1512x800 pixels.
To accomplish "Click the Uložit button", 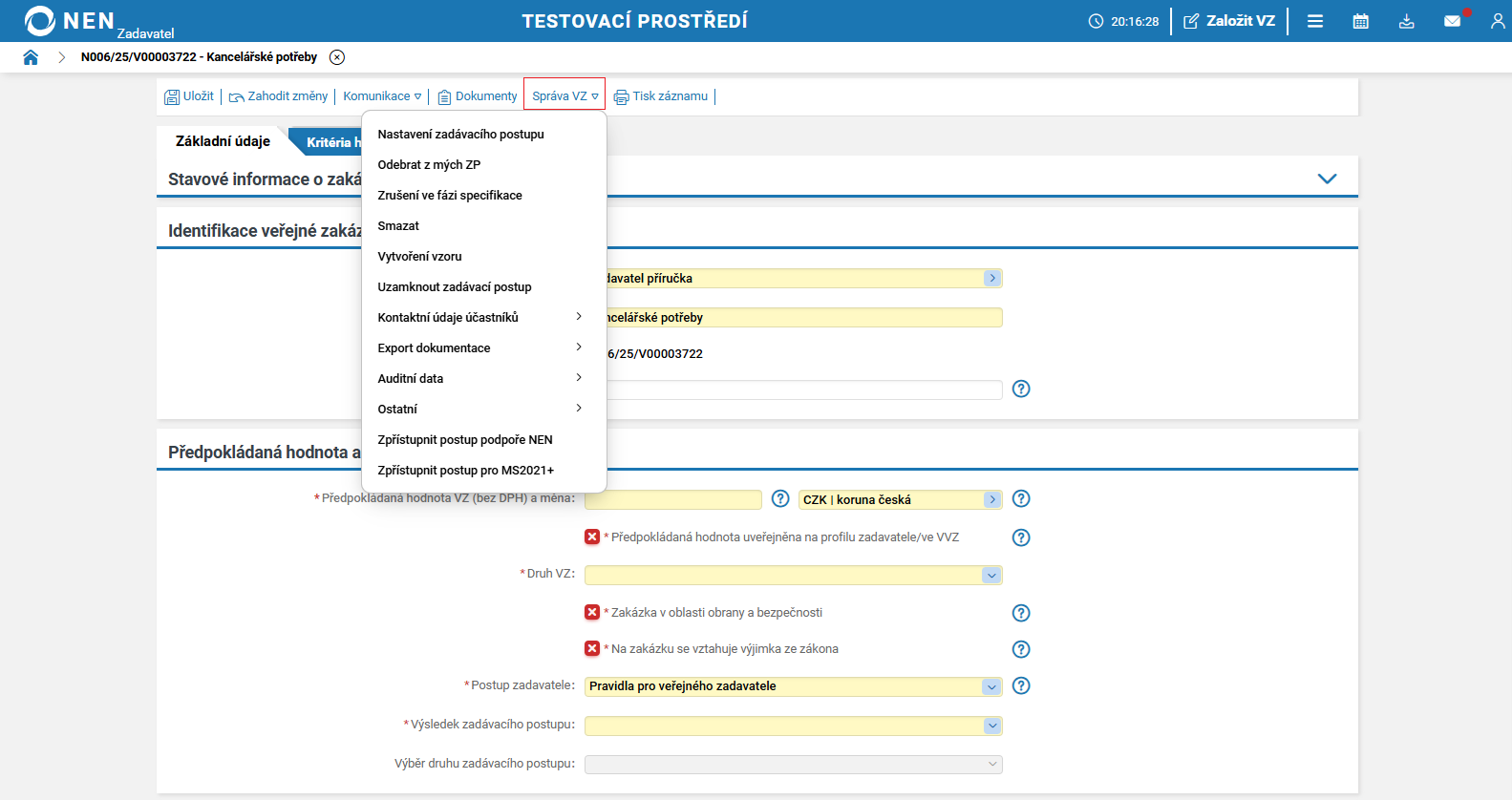I will click(189, 96).
